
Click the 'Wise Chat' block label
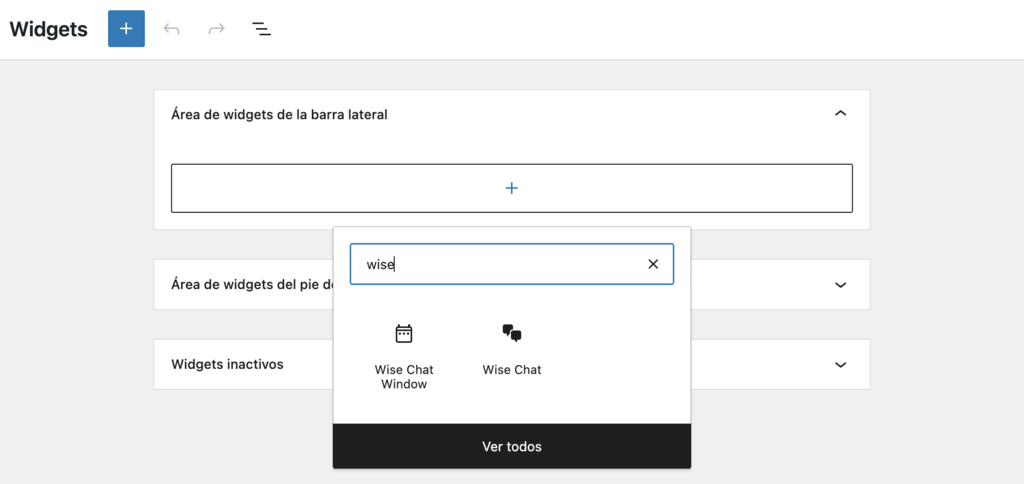point(512,370)
